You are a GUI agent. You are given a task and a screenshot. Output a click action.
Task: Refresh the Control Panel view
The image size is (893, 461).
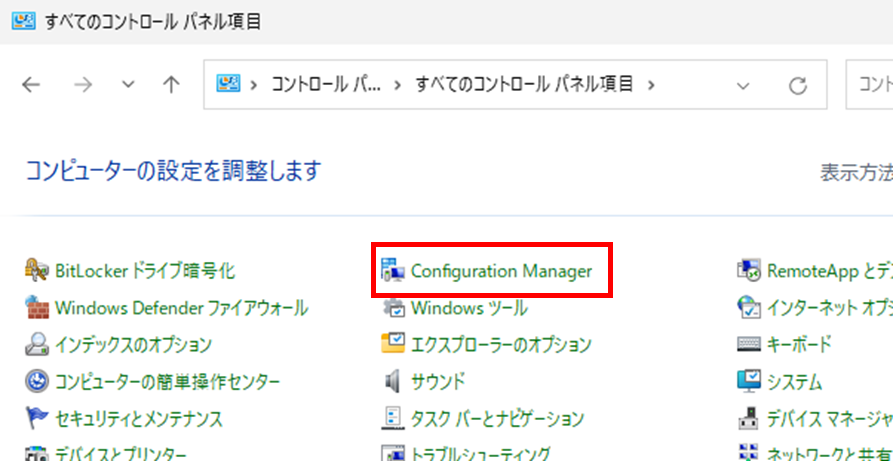pos(797,86)
